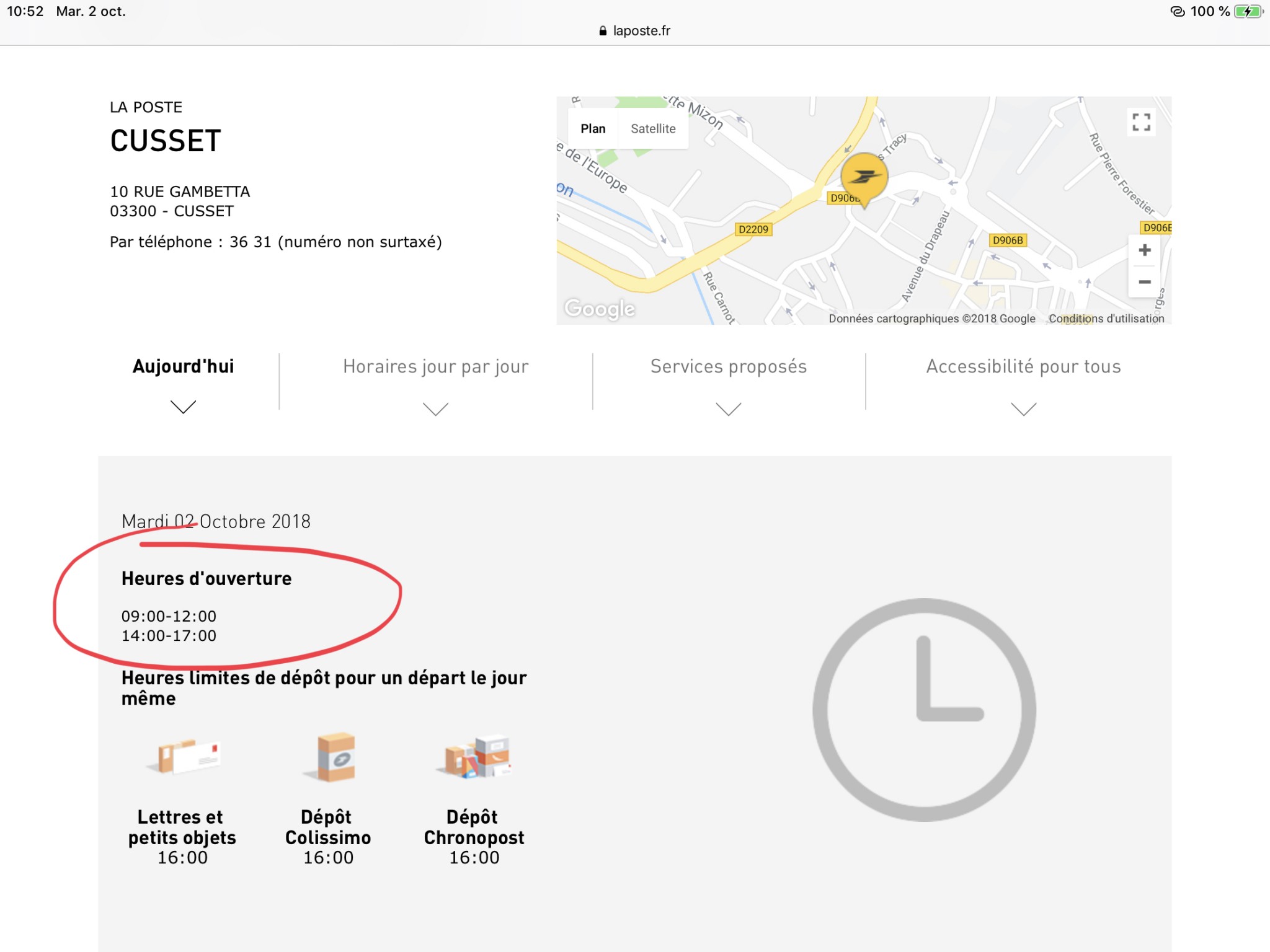This screenshot has width=1270, height=952.
Task: Click the Avenue du Drapeau street label
Action: pos(925,257)
